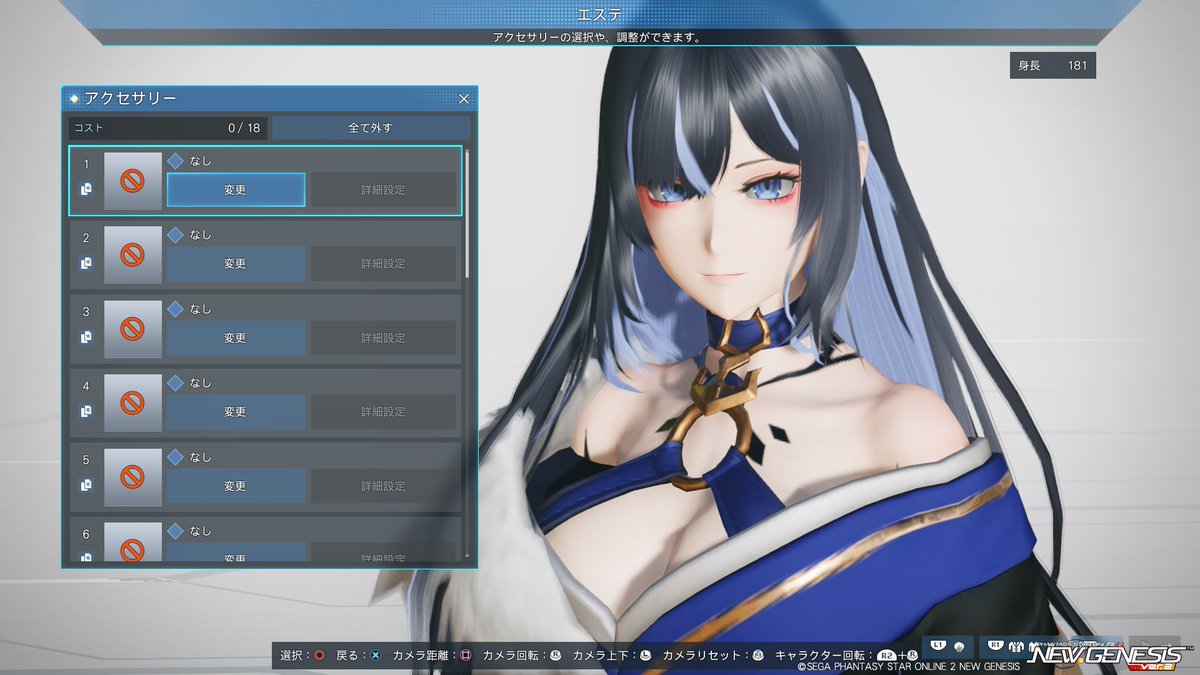Click the アクセサリー panel title
Viewport: 1200px width, 675px height.
[130, 98]
